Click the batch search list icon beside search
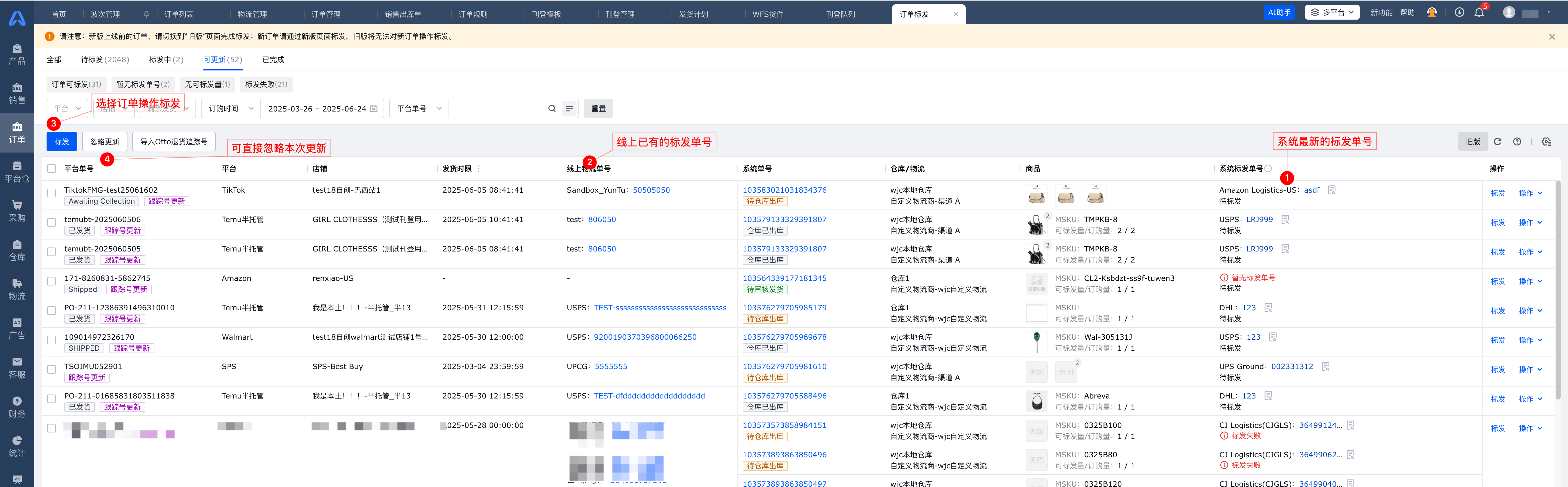Image resolution: width=1568 pixels, height=487 pixels. (569, 109)
